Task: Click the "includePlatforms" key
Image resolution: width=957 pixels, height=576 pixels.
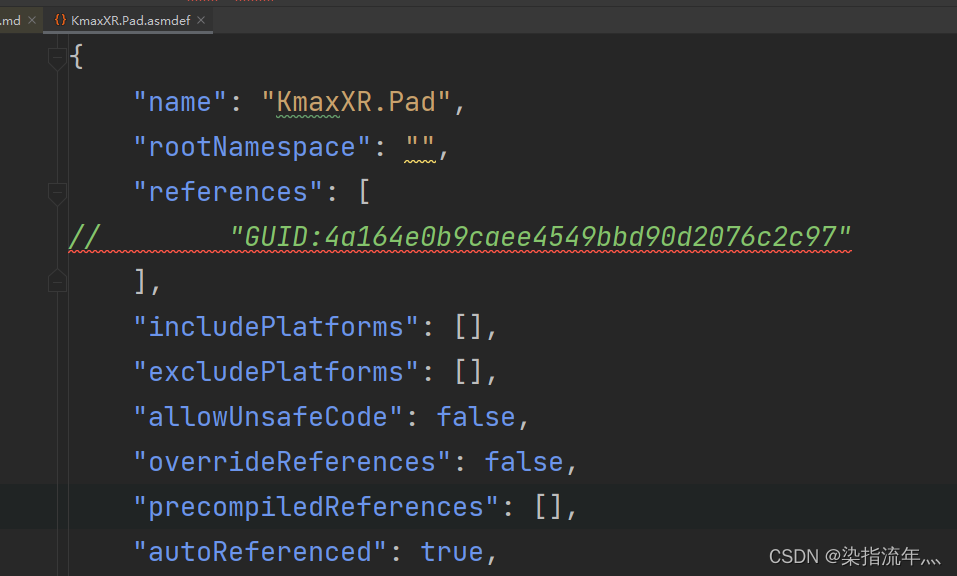Action: pos(276,327)
